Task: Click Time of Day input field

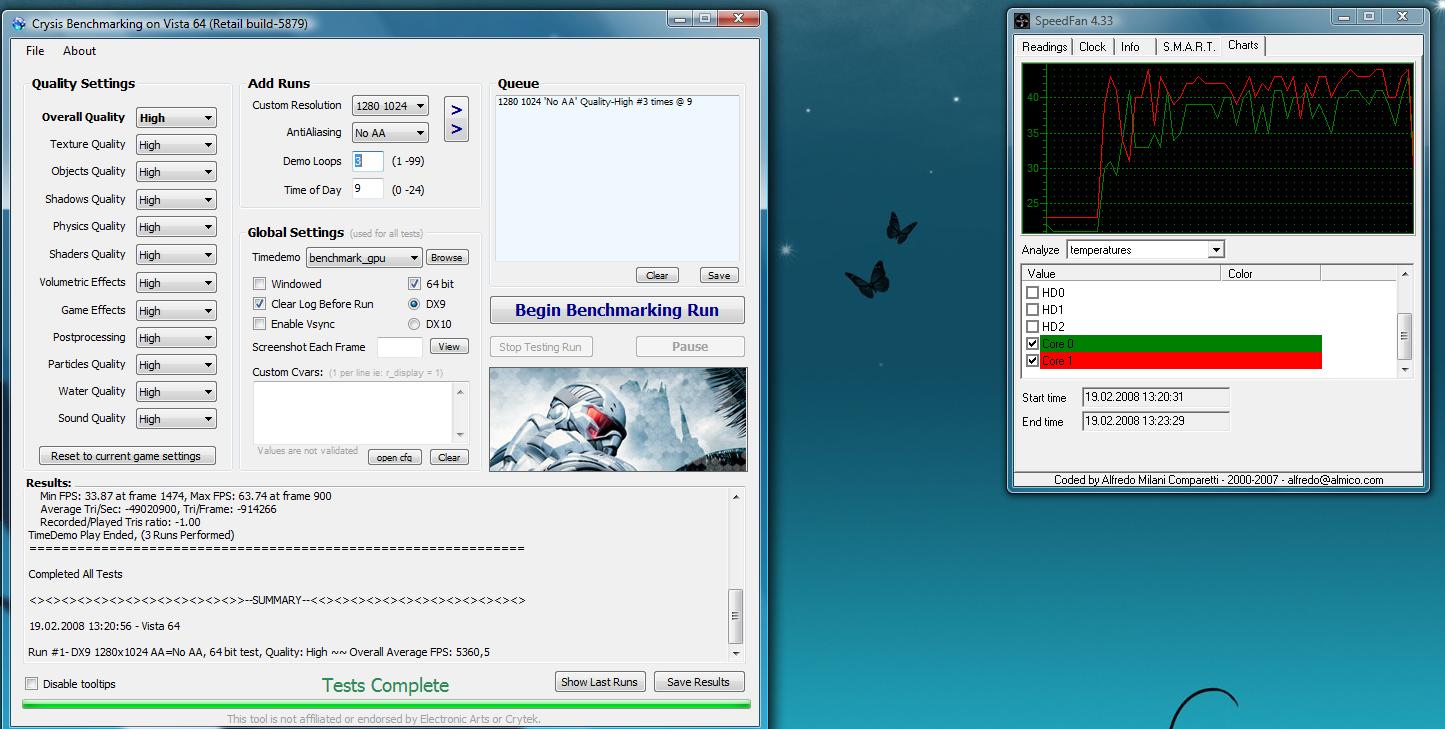Action: click(x=368, y=188)
